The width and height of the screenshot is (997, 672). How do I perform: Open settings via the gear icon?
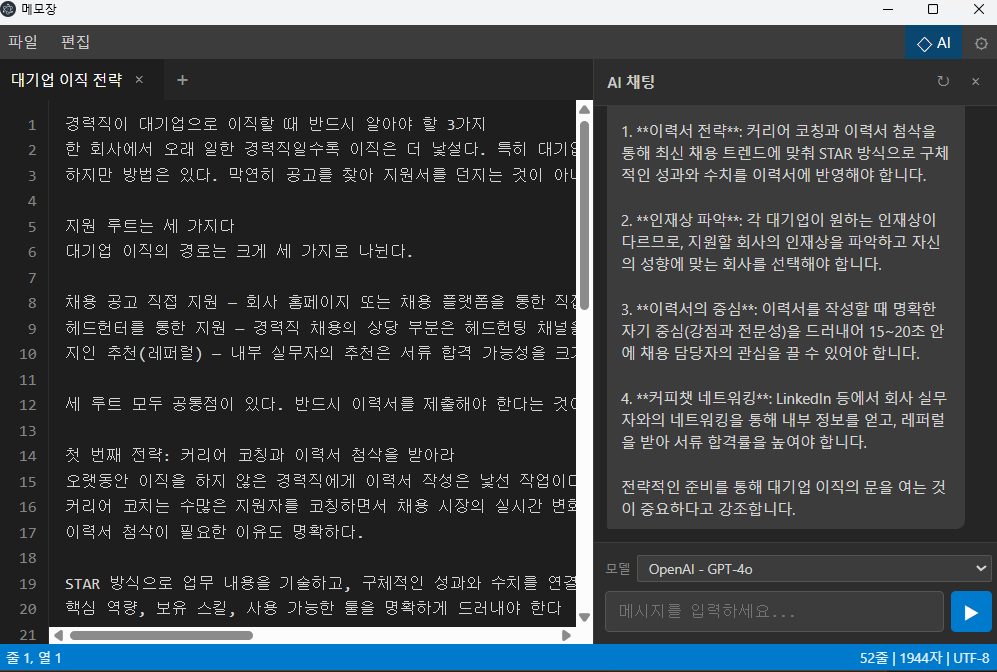981,43
